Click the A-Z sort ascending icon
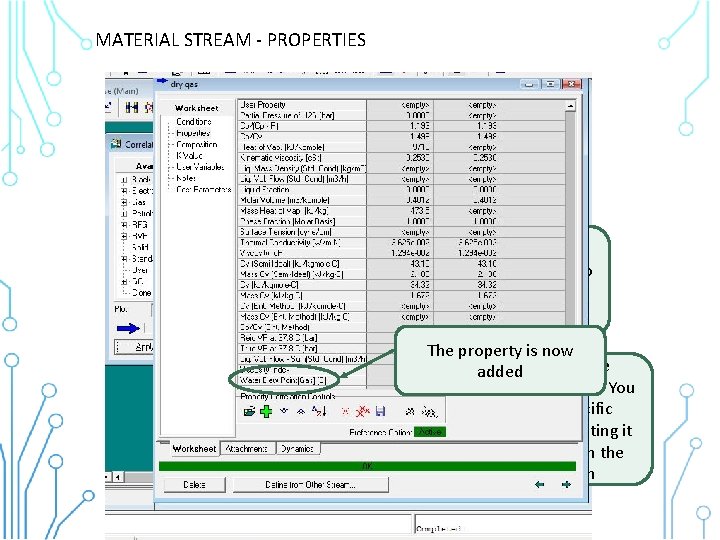 tap(319, 411)
